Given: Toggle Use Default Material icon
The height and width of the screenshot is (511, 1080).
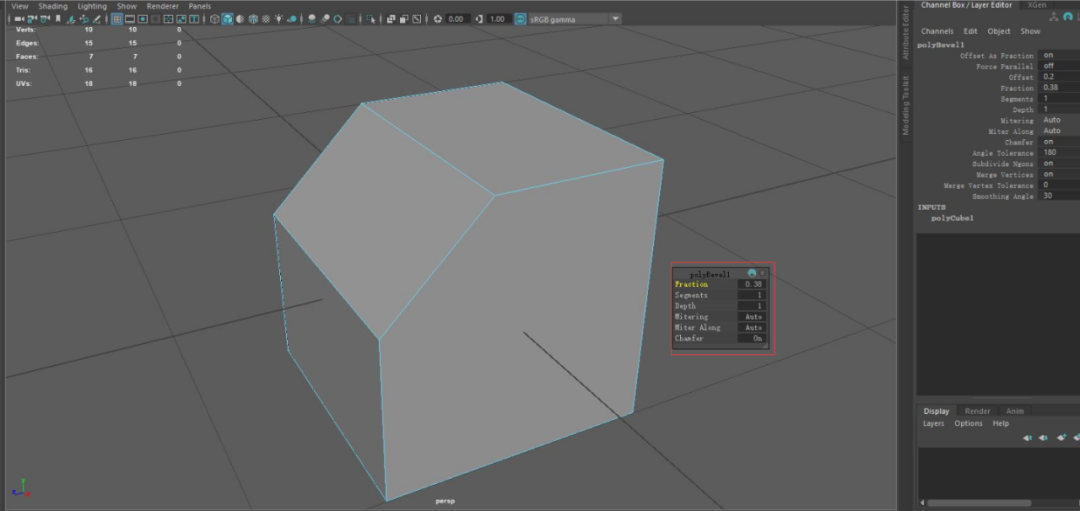Looking at the screenshot, I should 240,19.
